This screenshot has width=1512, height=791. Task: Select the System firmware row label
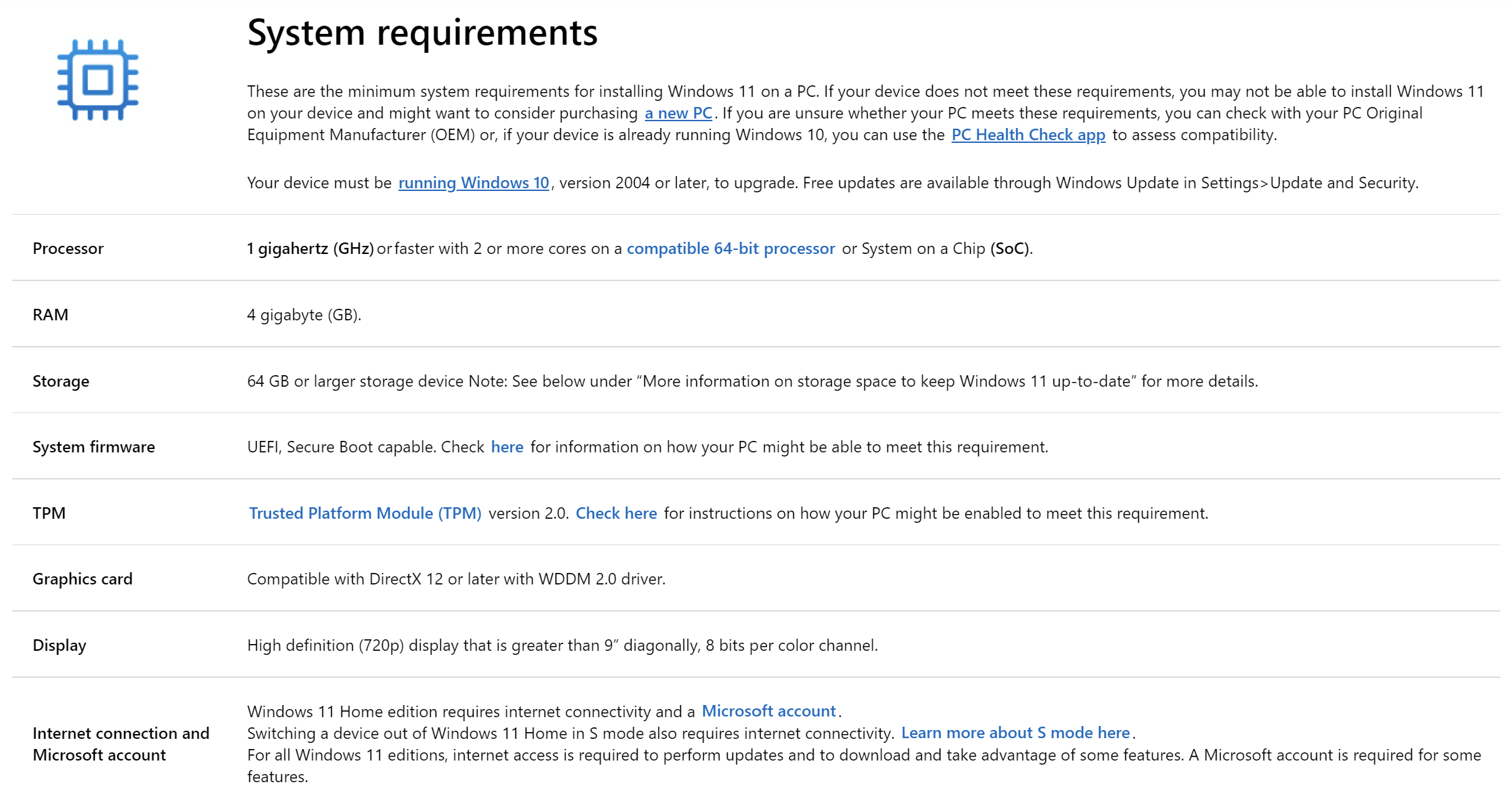(x=94, y=447)
